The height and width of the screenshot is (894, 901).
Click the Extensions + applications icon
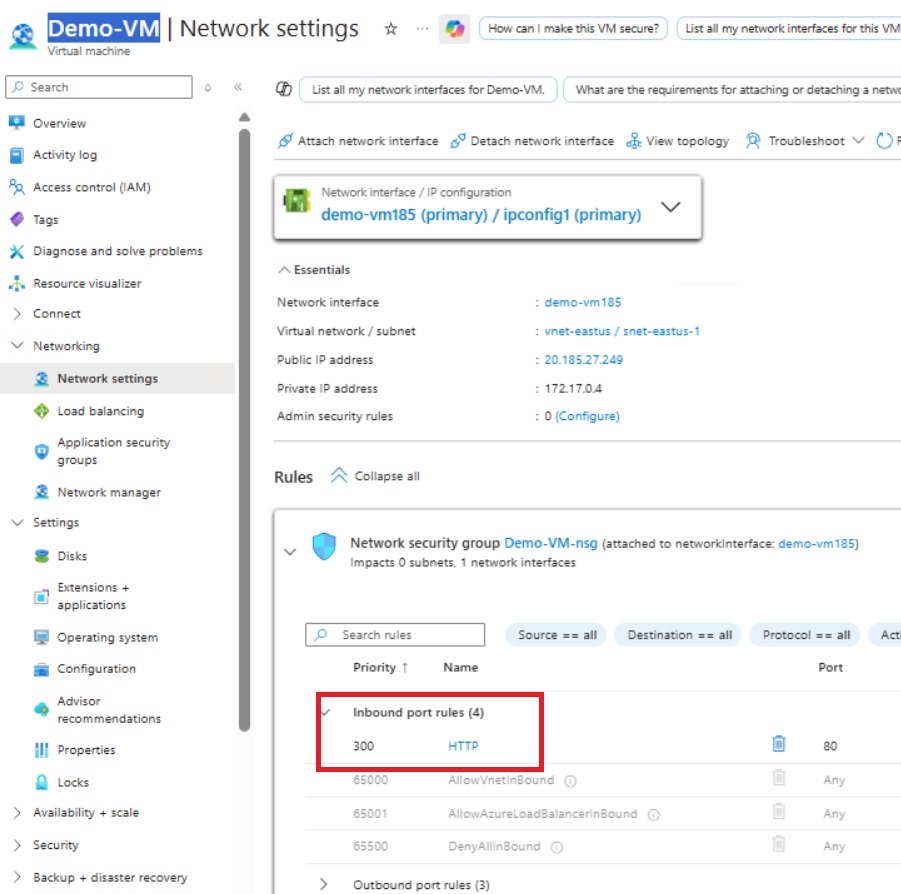(x=41, y=596)
